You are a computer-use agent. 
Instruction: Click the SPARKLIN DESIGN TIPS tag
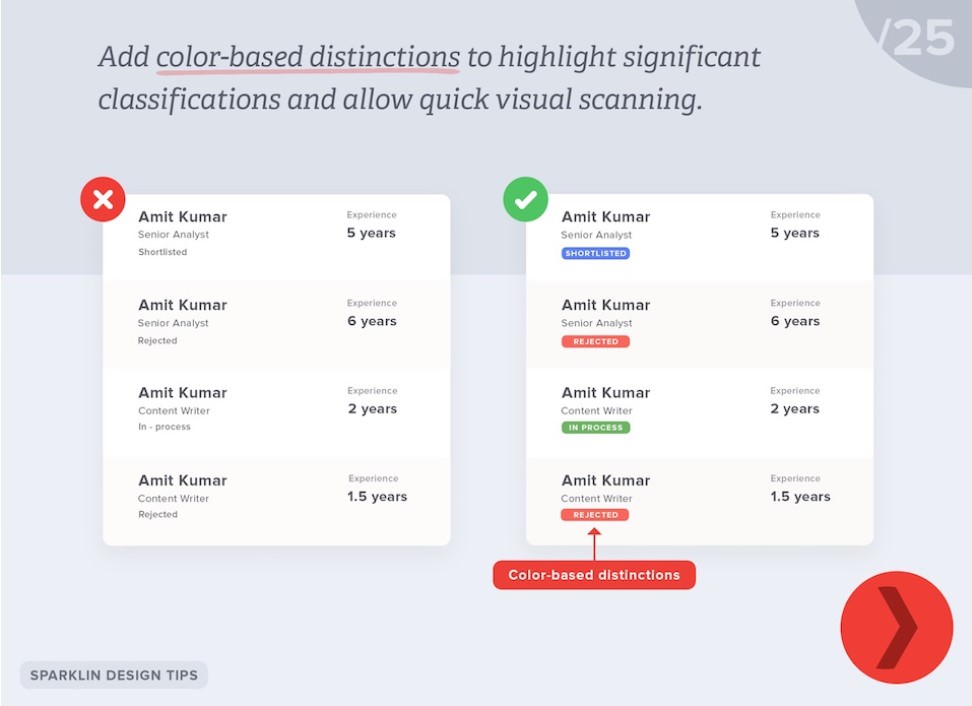[114, 675]
